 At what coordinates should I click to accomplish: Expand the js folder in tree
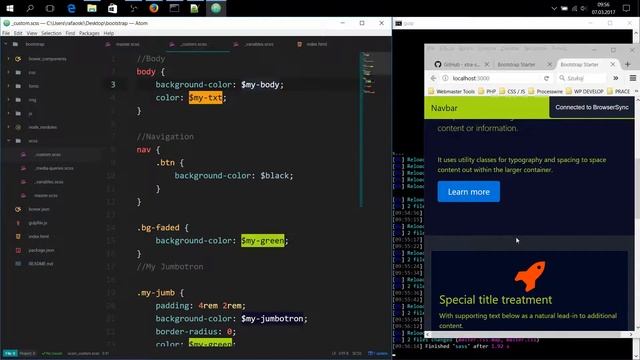click(x=9, y=113)
